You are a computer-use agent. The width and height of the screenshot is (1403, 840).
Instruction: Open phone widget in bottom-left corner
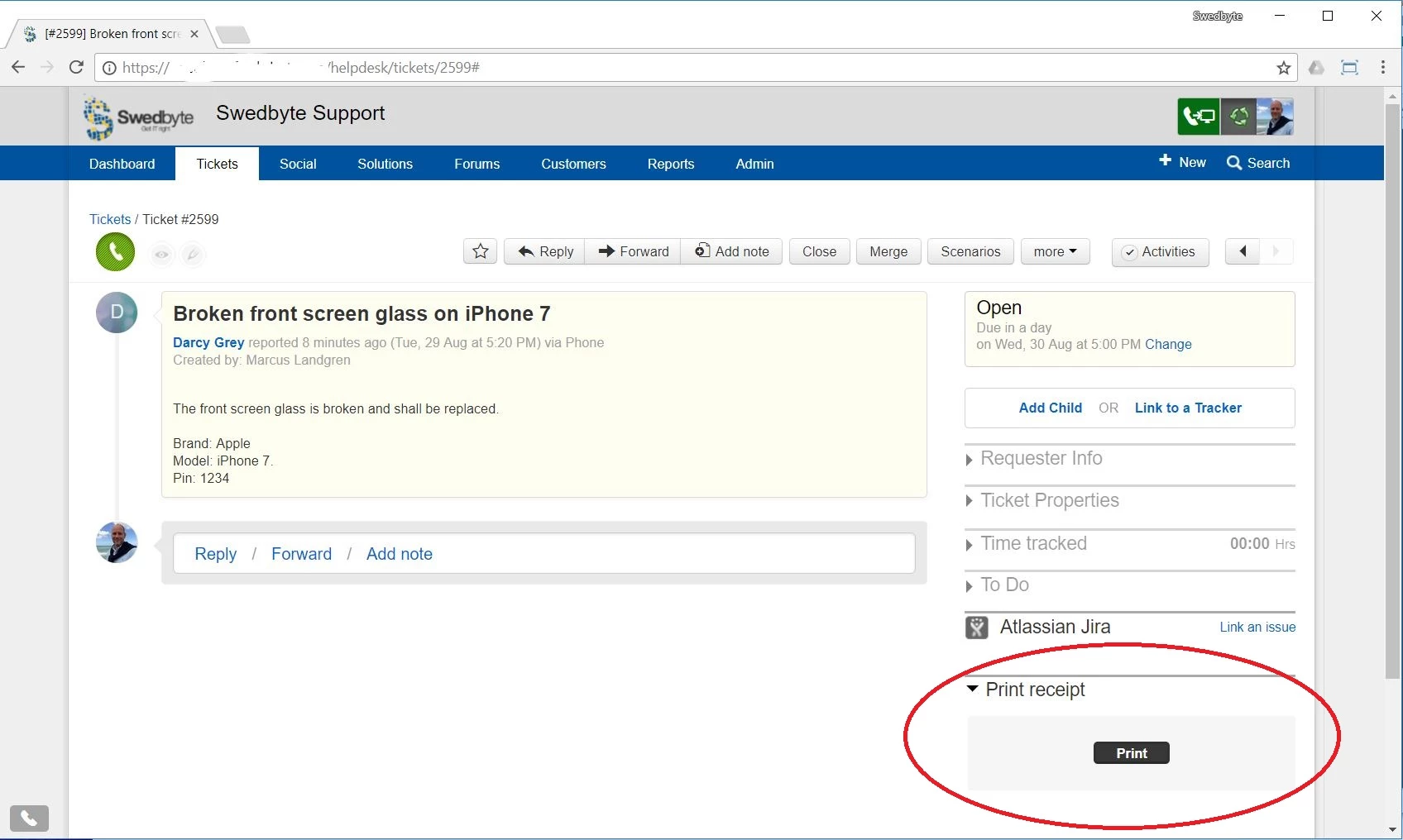(x=29, y=819)
